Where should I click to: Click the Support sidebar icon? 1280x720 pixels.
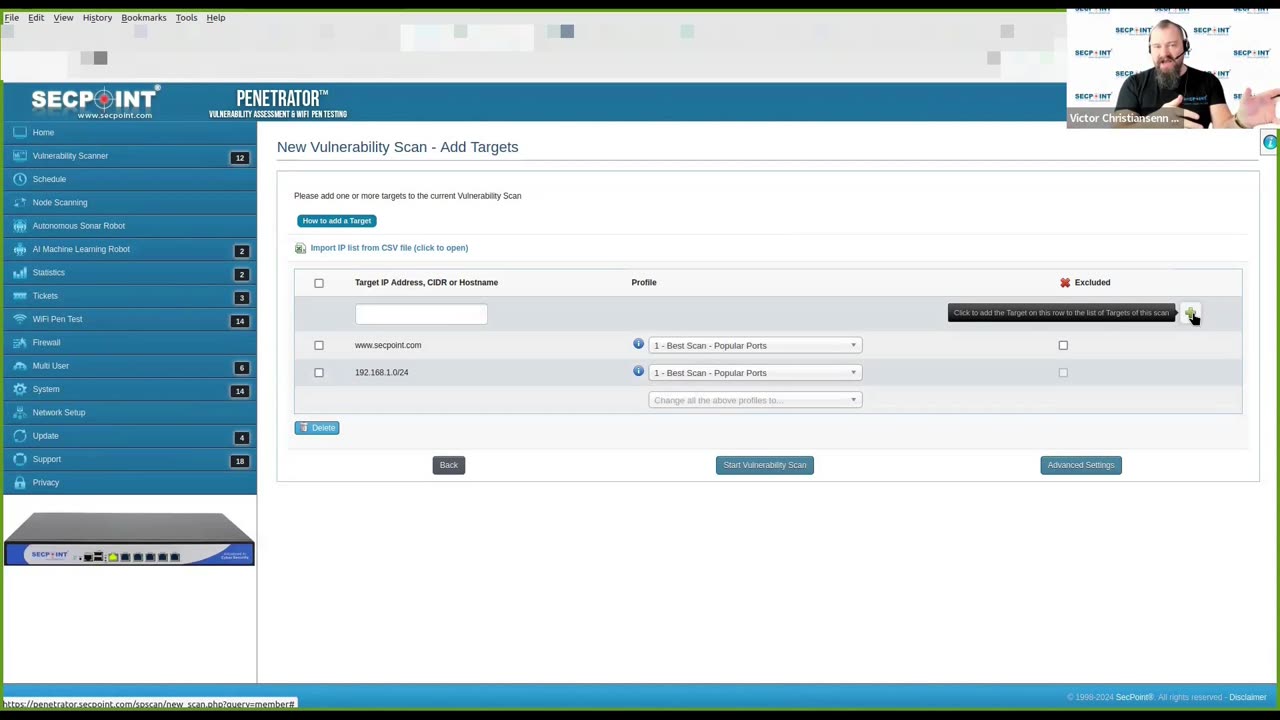pyautogui.click(x=19, y=459)
